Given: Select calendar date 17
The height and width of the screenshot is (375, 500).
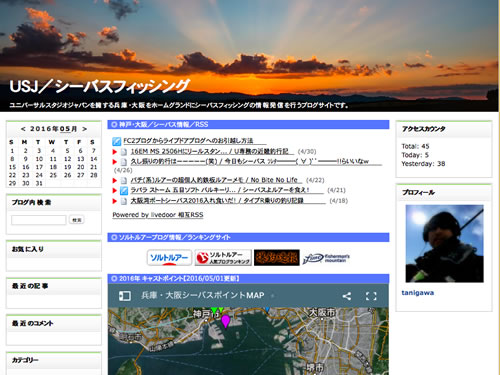Looking at the screenshot, I should pyautogui.click(x=39, y=167).
